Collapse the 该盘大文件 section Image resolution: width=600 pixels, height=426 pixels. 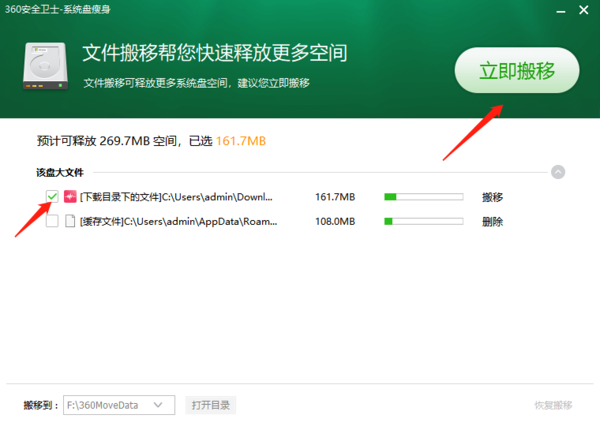pyautogui.click(x=558, y=172)
